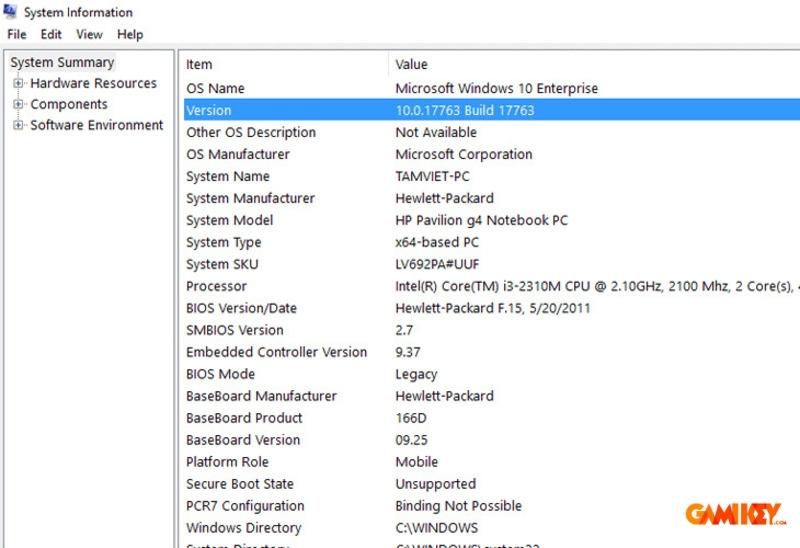Viewport: 800px width, 548px height.
Task: Select Hardware Resources tree item
Action: point(93,83)
